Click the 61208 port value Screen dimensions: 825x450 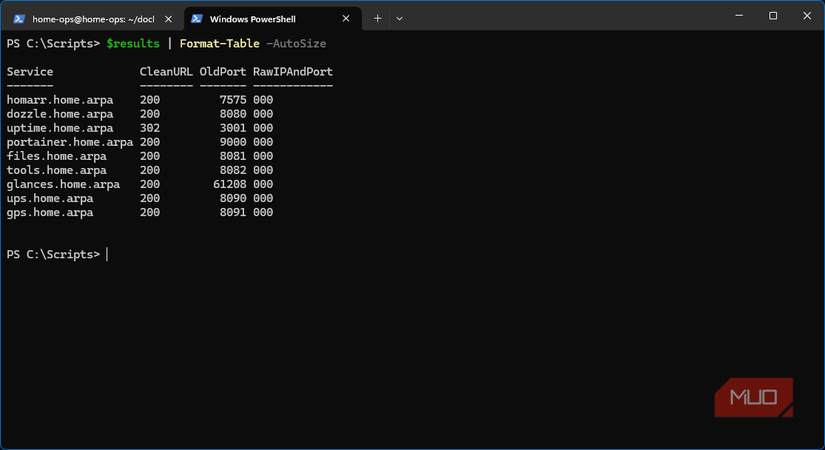pyautogui.click(x=230, y=185)
